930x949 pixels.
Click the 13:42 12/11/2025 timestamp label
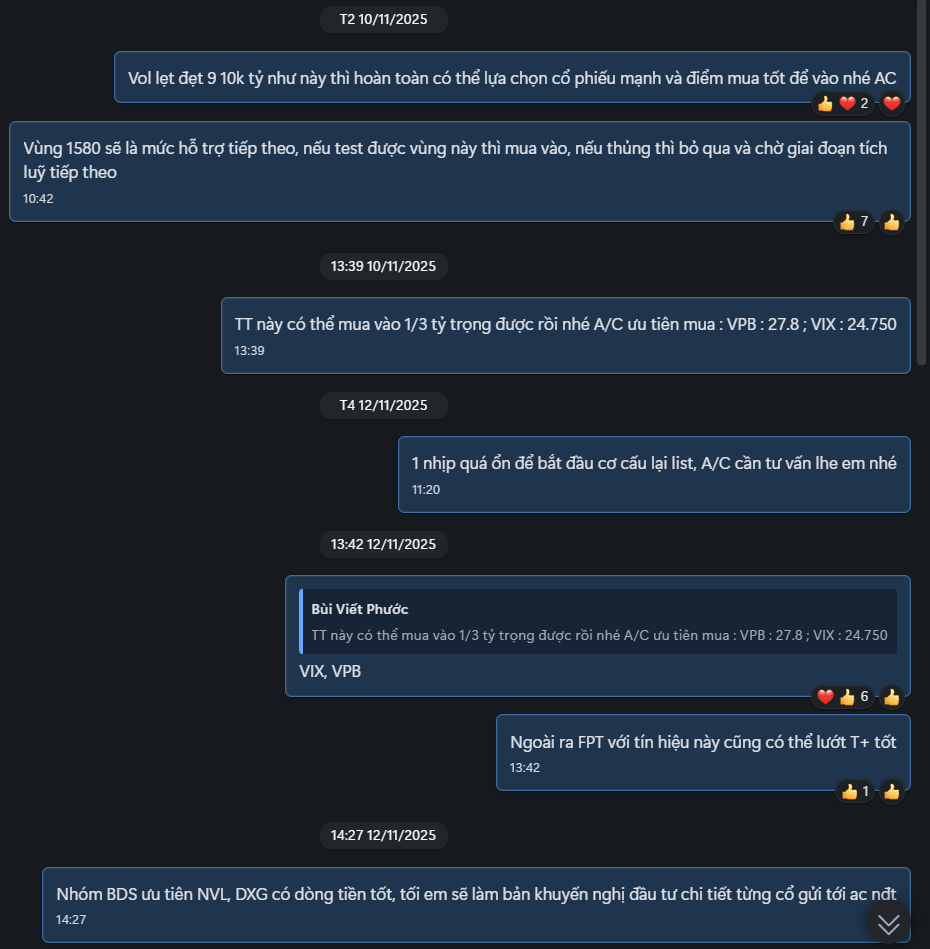click(383, 544)
